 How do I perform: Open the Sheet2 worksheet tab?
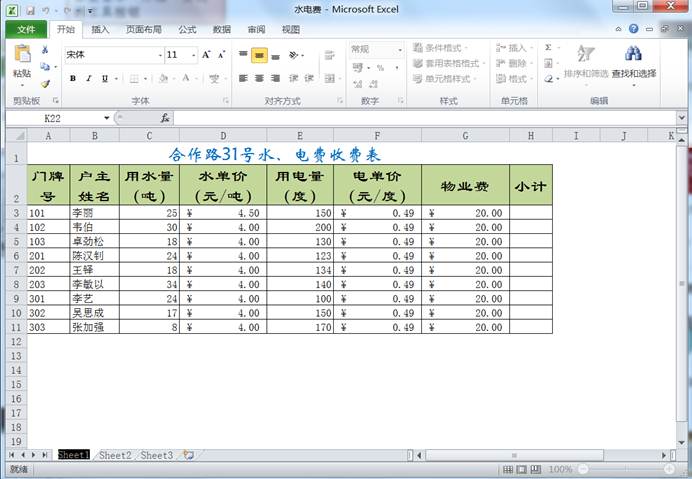click(x=115, y=455)
